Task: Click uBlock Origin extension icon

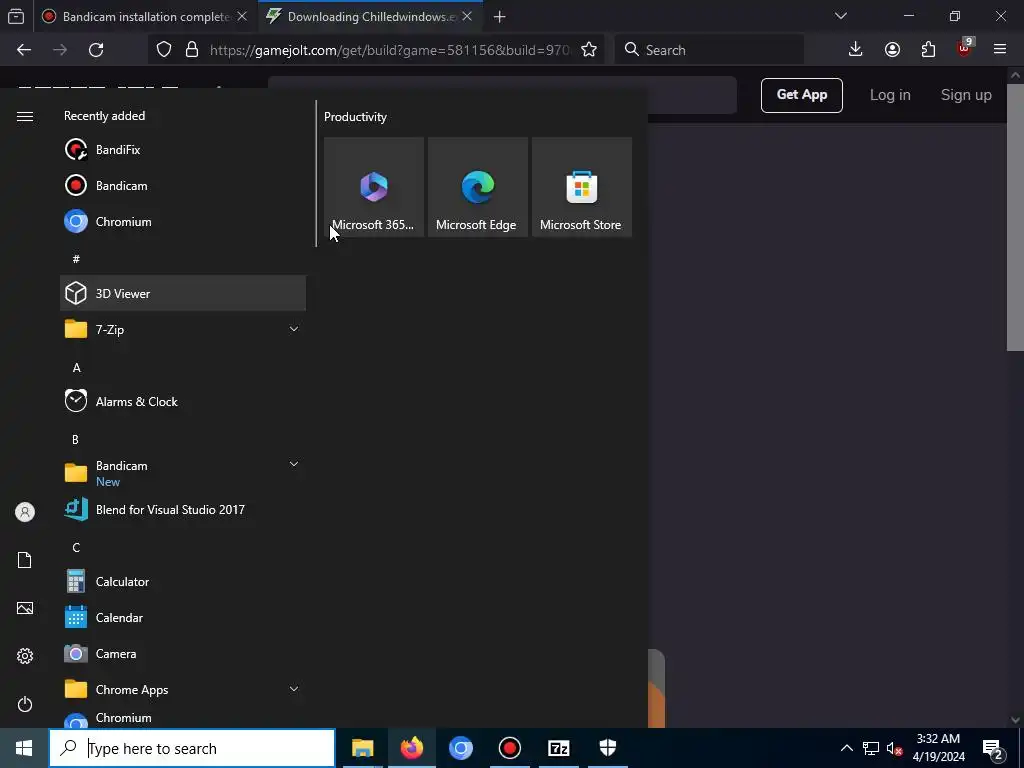Action: (964, 50)
